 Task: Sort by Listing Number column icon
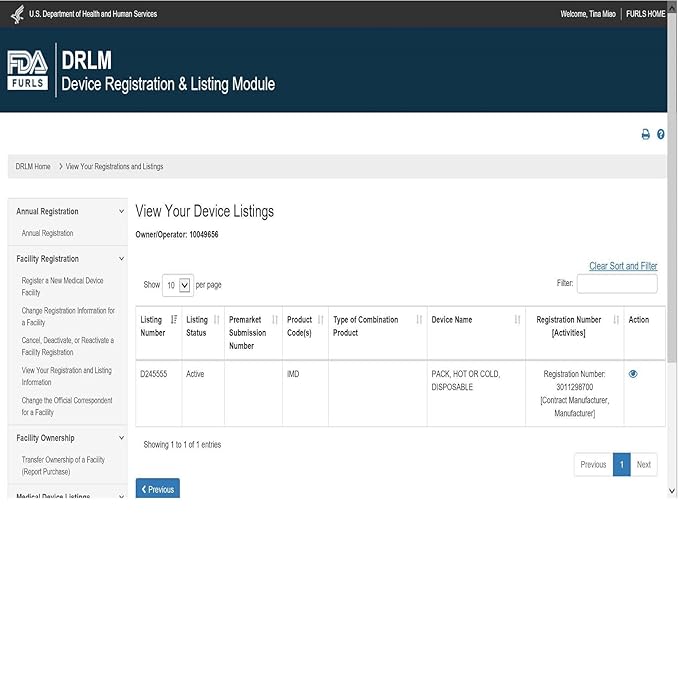pos(174,320)
